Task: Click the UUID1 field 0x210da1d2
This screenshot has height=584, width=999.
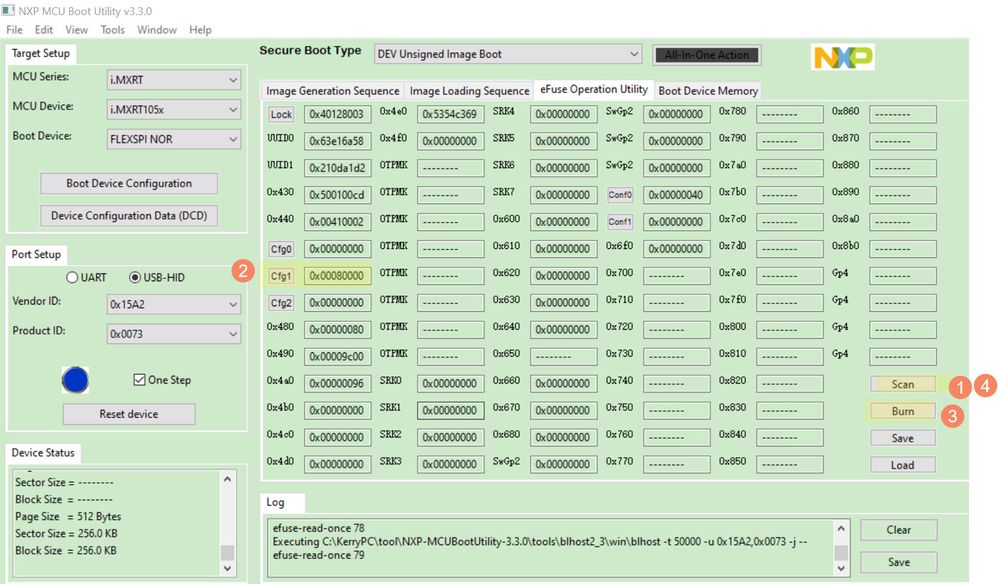Action: (x=337, y=167)
